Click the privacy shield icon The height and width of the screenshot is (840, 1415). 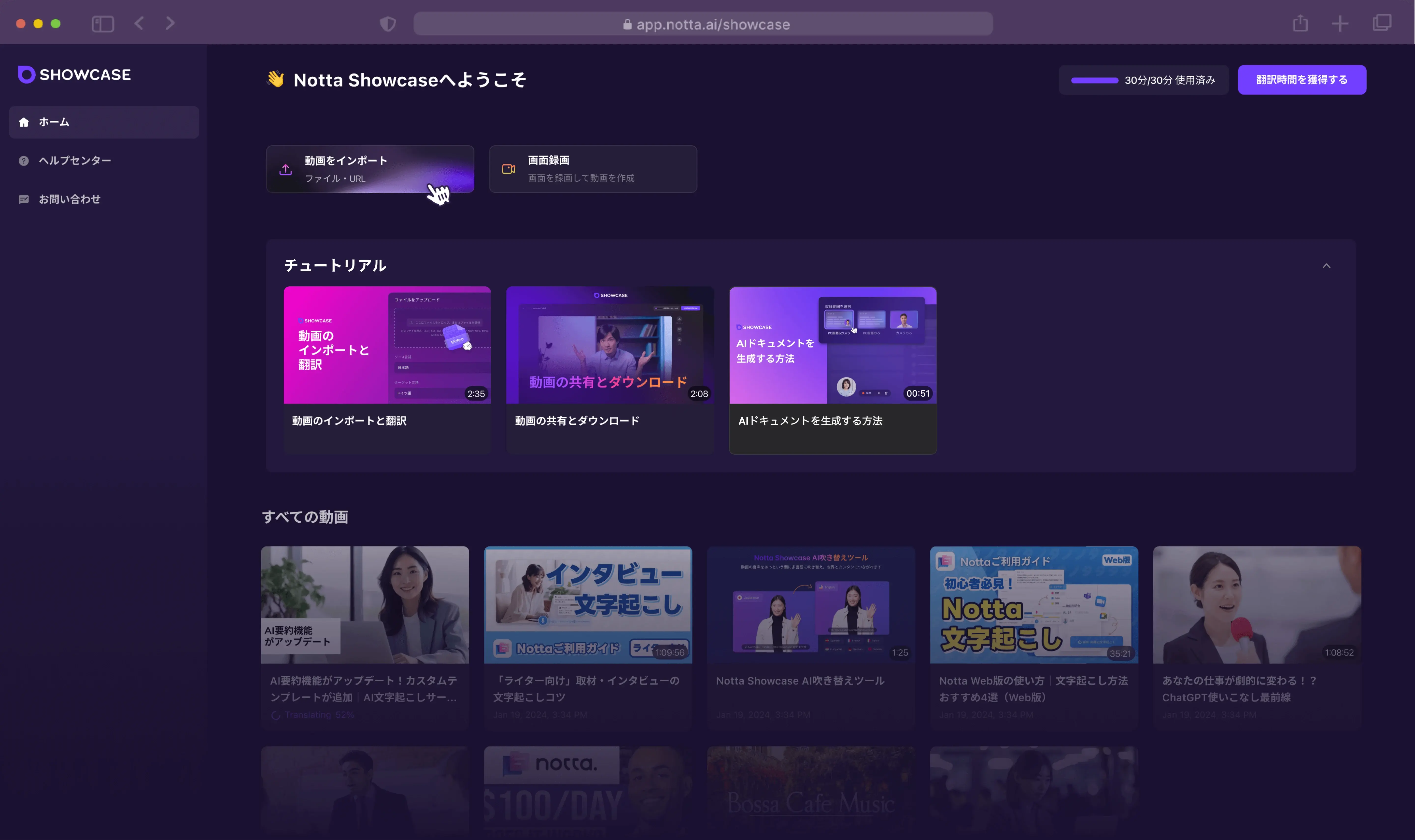(x=388, y=24)
